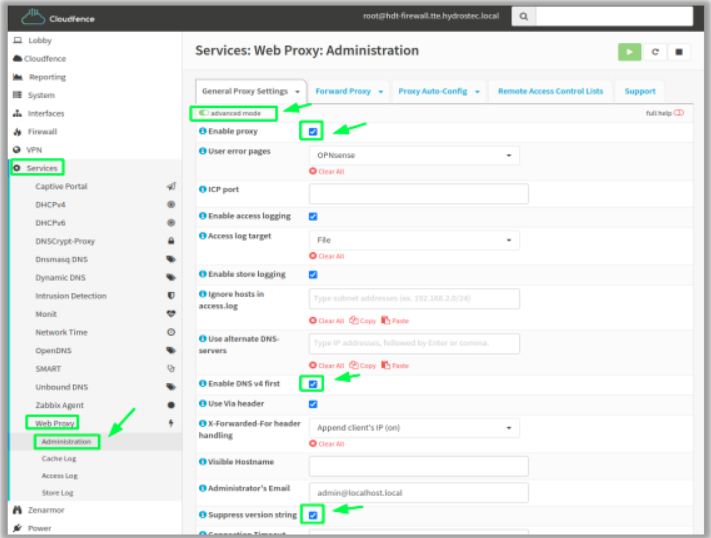Click the stop service square icon
Image resolution: width=711 pixels, height=538 pixels.
coord(679,52)
